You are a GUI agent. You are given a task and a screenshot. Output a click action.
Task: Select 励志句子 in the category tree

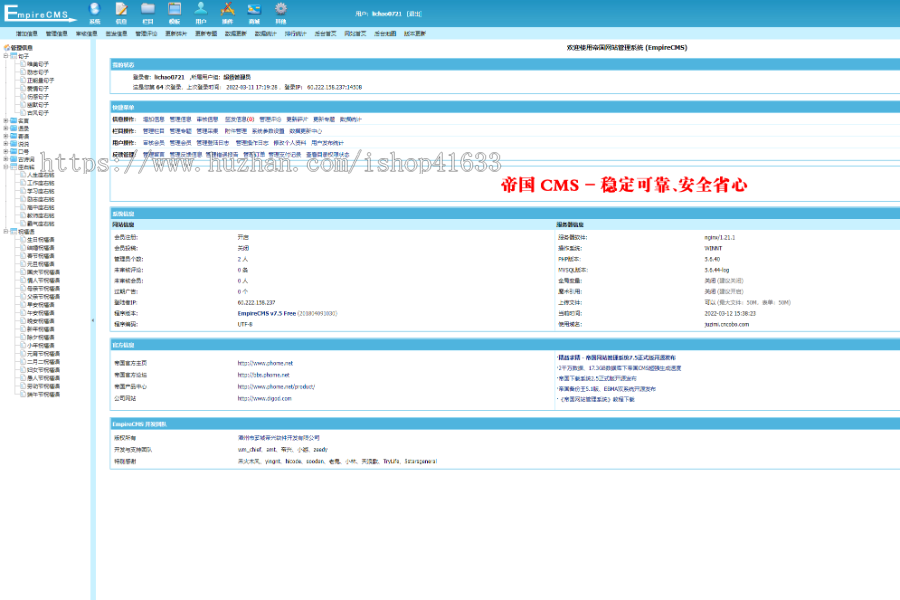click(38, 72)
